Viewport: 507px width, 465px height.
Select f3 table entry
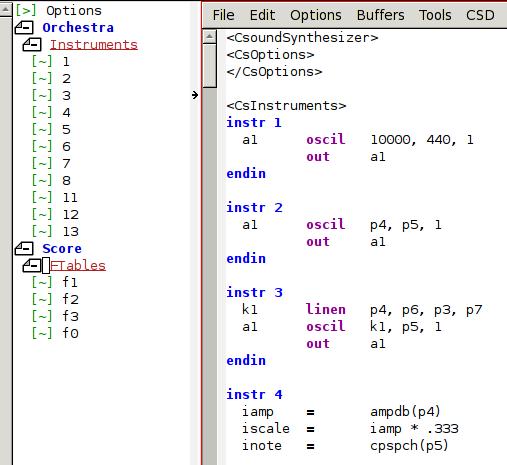71,316
